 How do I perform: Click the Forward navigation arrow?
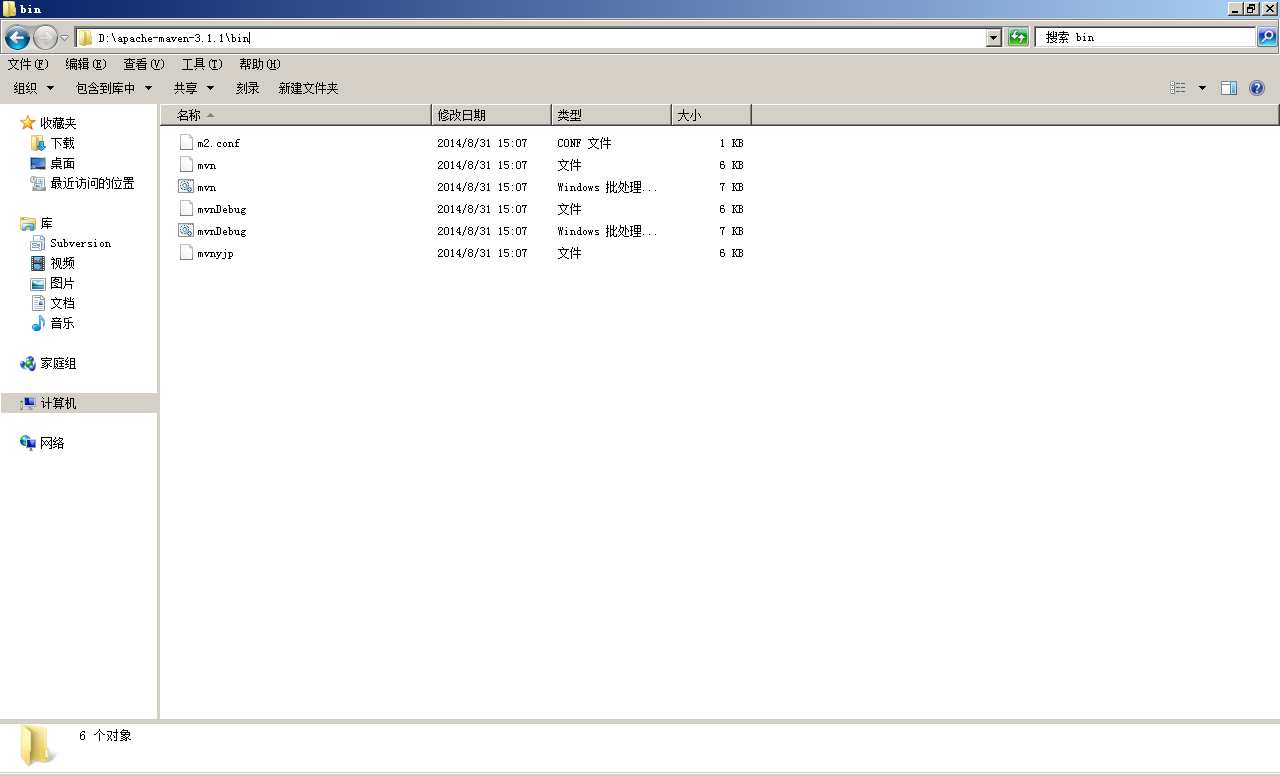[x=45, y=38]
